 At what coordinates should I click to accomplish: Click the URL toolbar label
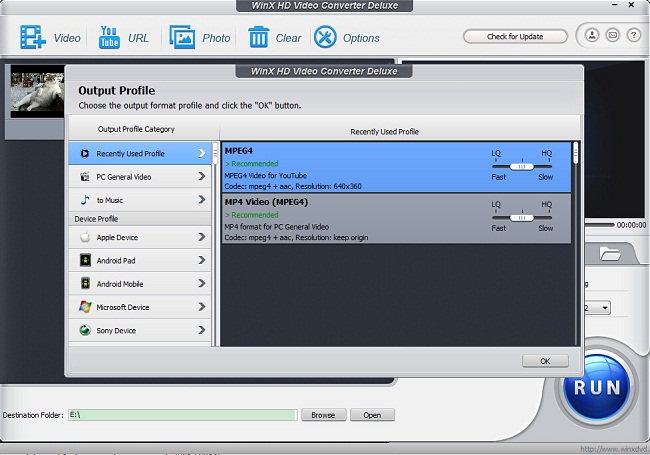[x=138, y=38]
